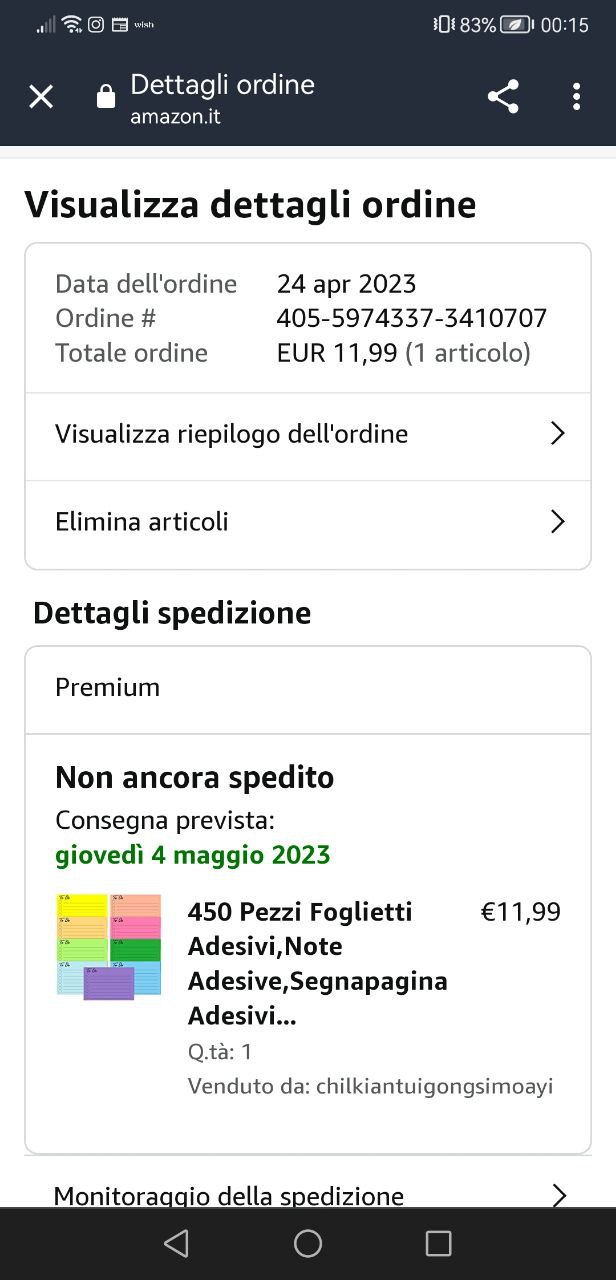
Task: Open Monitoraggio della spedizione row
Action: point(229,1195)
